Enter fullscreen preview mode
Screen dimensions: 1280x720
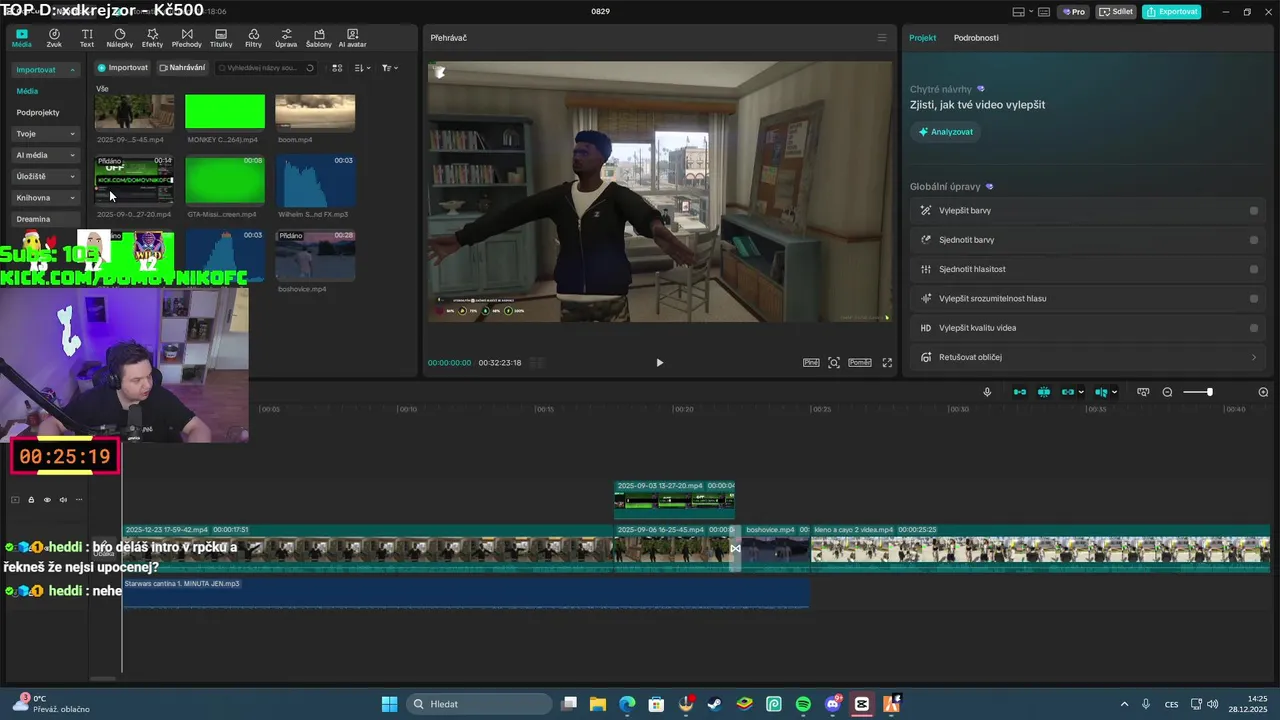(x=887, y=363)
